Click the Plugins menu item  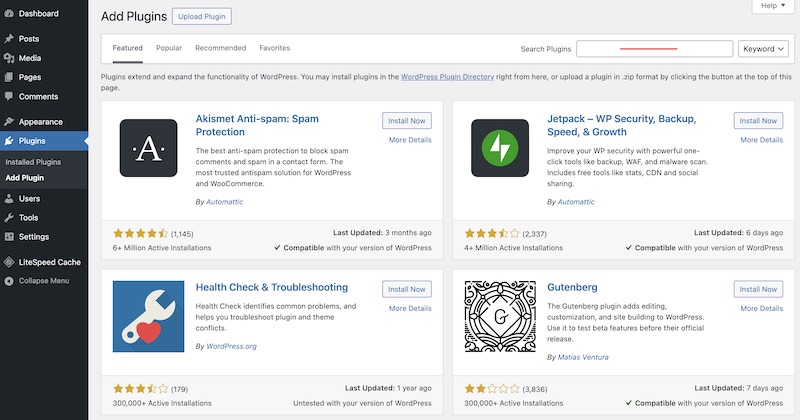(44, 141)
